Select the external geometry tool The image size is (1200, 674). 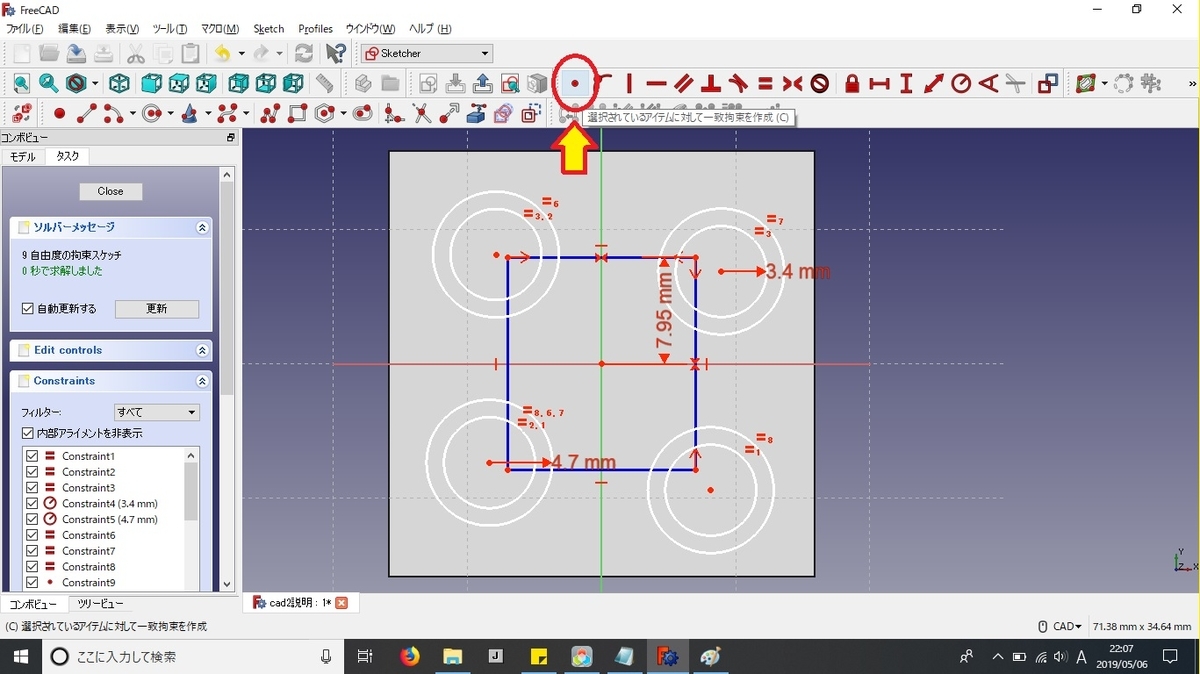[x=476, y=113]
